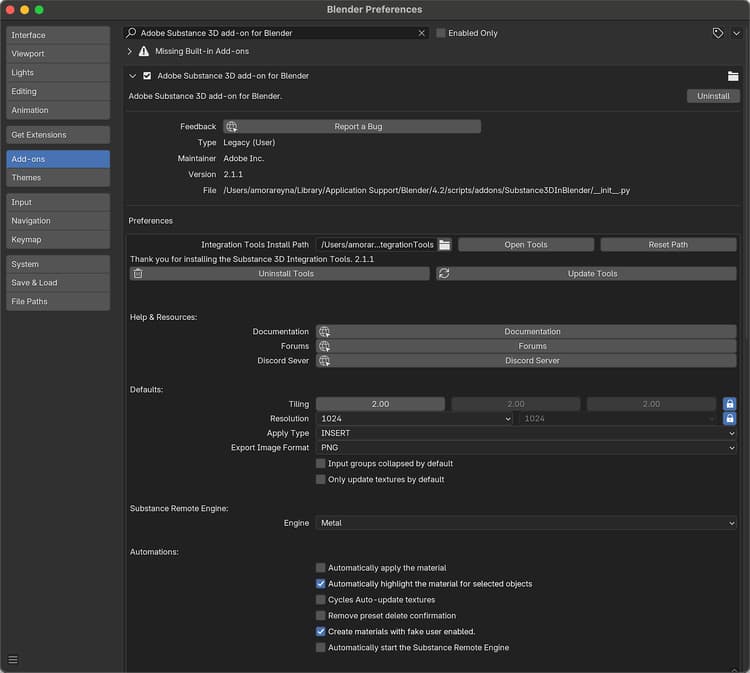Open the Discord Server link button
The width and height of the screenshot is (750, 673).
tap(526, 361)
